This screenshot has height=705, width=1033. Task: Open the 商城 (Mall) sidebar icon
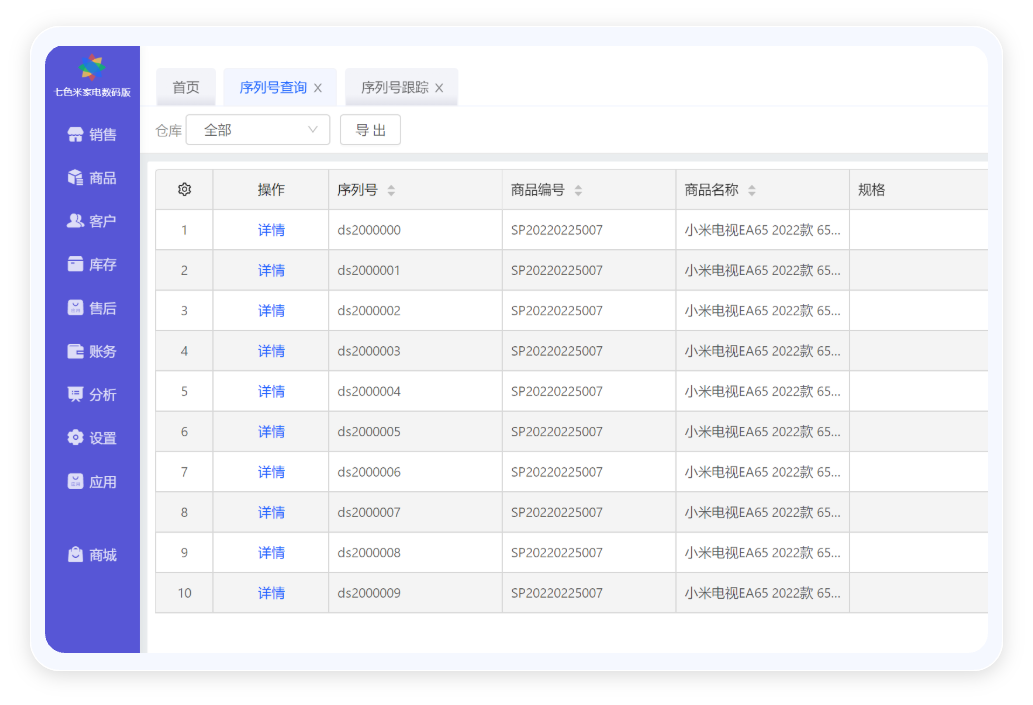[91, 554]
